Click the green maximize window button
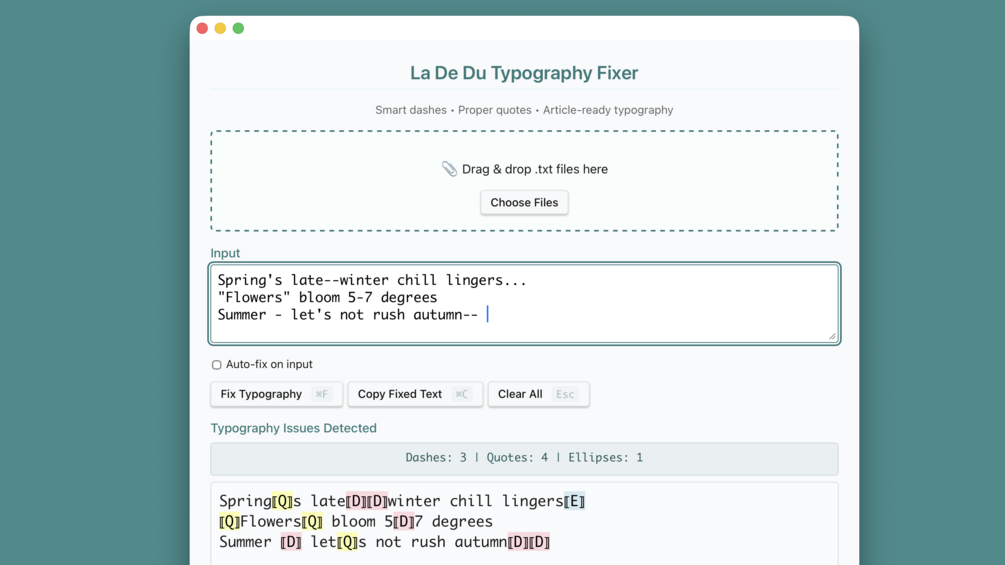 [238, 28]
